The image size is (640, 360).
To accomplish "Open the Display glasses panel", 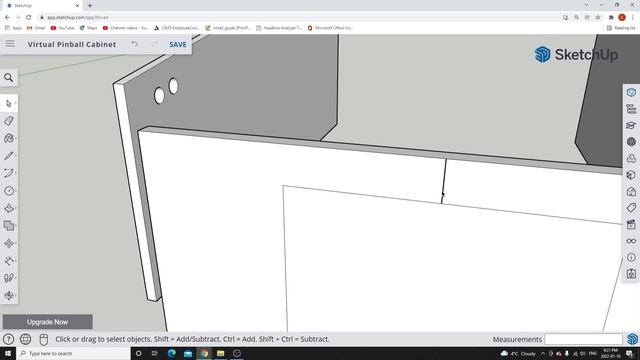I will (x=631, y=241).
